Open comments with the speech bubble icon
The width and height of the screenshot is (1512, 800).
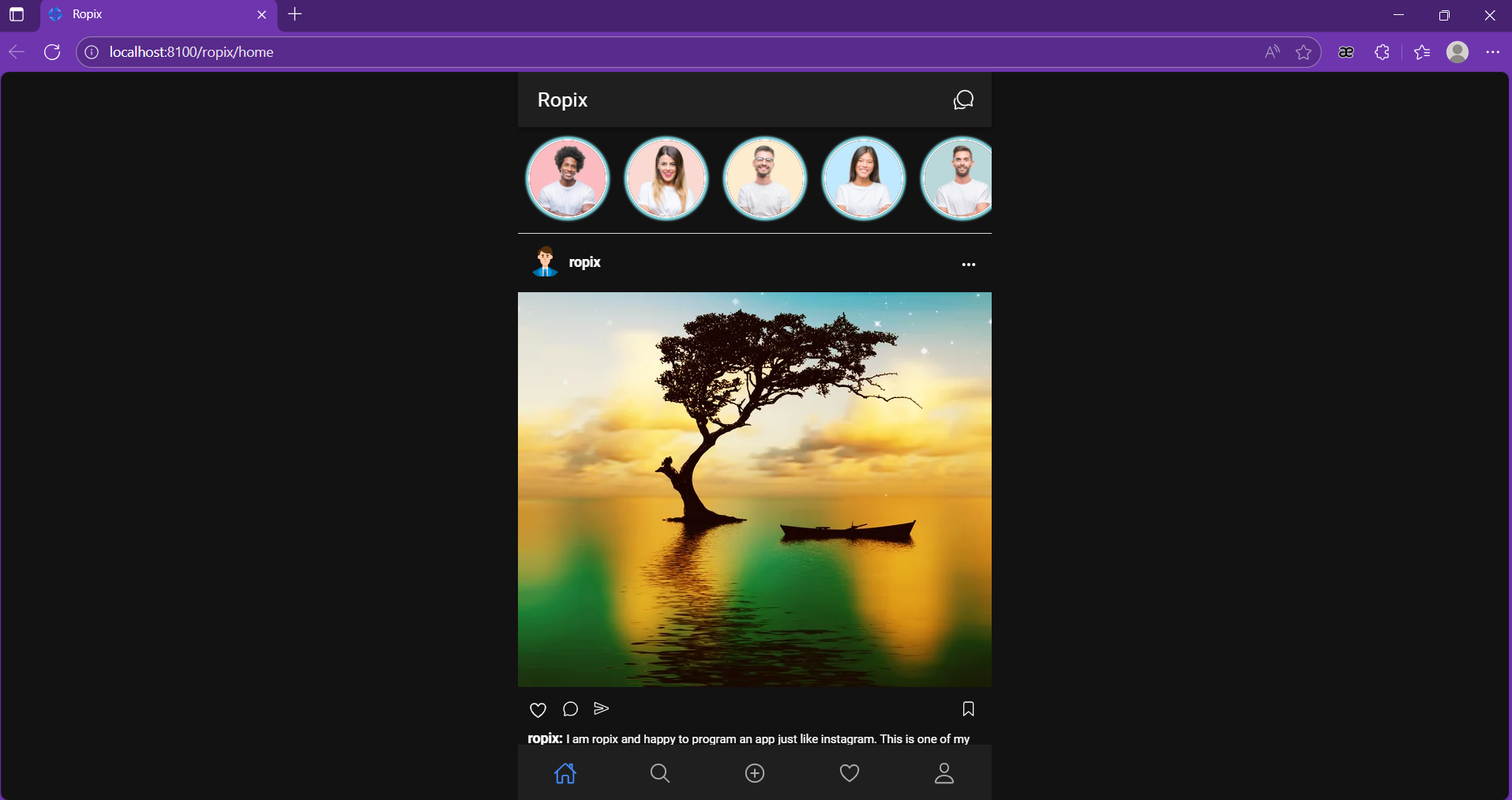[x=570, y=709]
